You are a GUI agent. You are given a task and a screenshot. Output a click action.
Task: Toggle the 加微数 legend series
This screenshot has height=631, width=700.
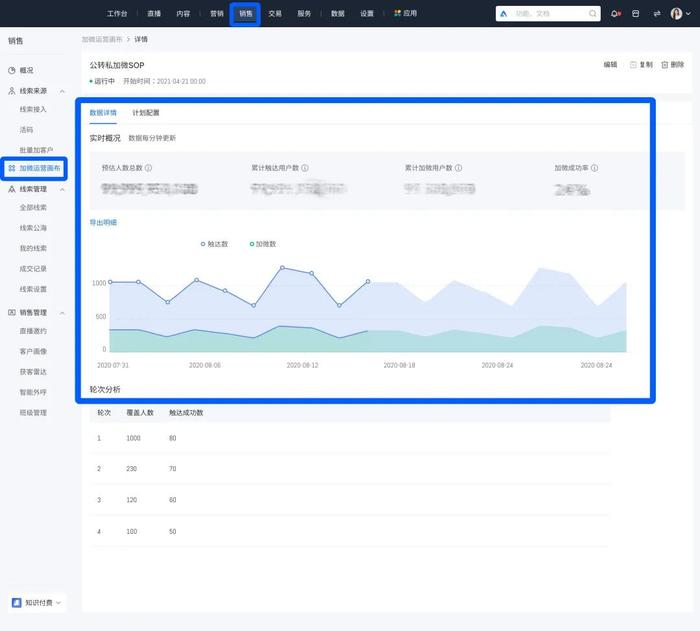263,244
